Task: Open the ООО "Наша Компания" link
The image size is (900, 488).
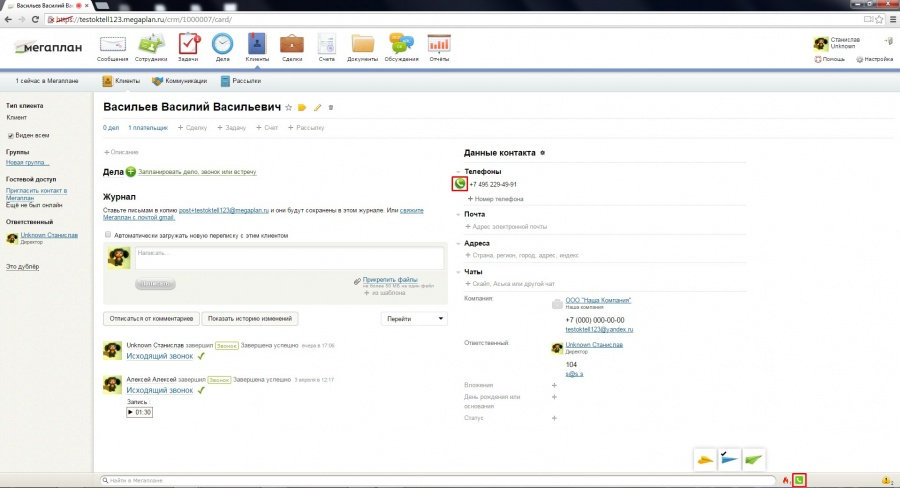Action: click(x=598, y=300)
